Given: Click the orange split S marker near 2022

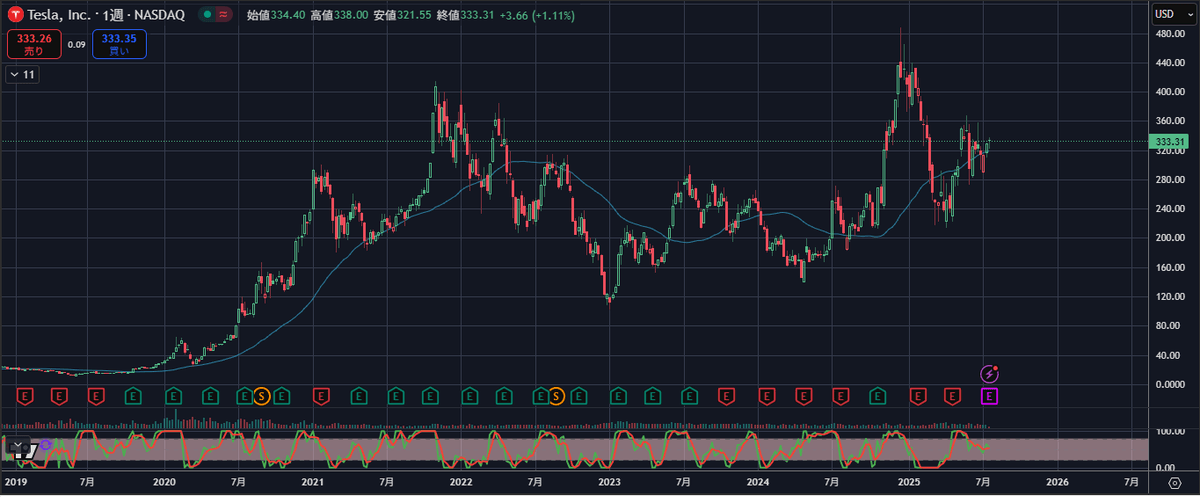Looking at the screenshot, I should coord(556,397).
